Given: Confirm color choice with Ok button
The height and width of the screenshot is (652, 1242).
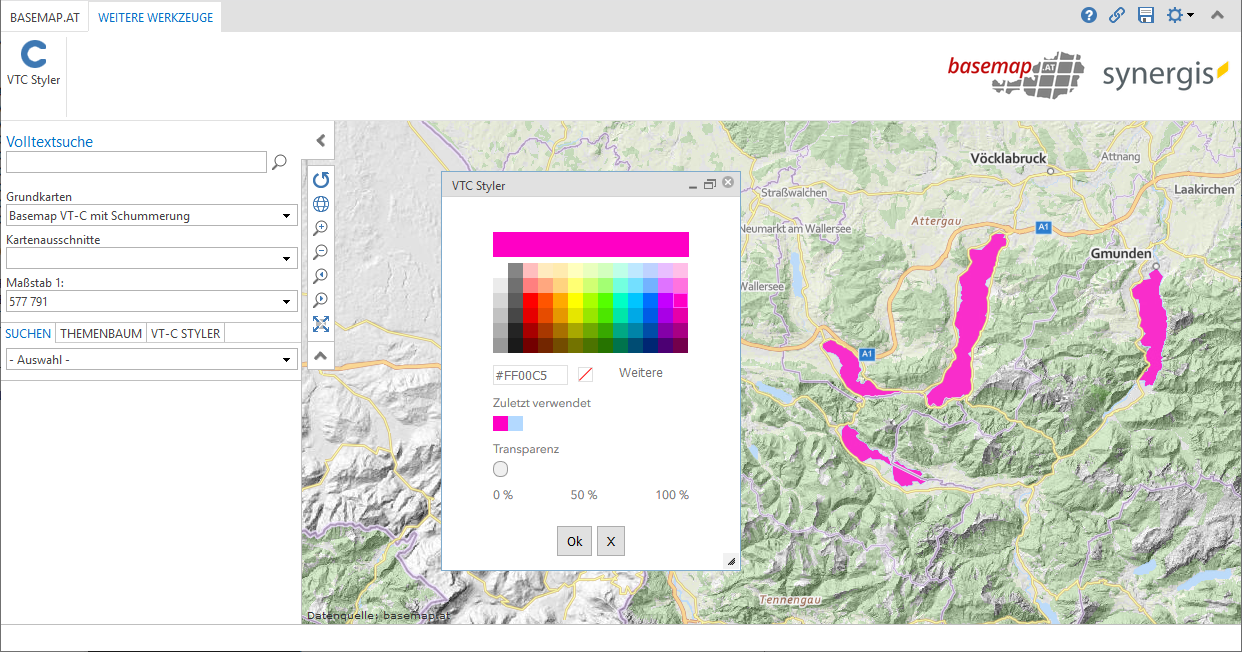Looking at the screenshot, I should [574, 540].
